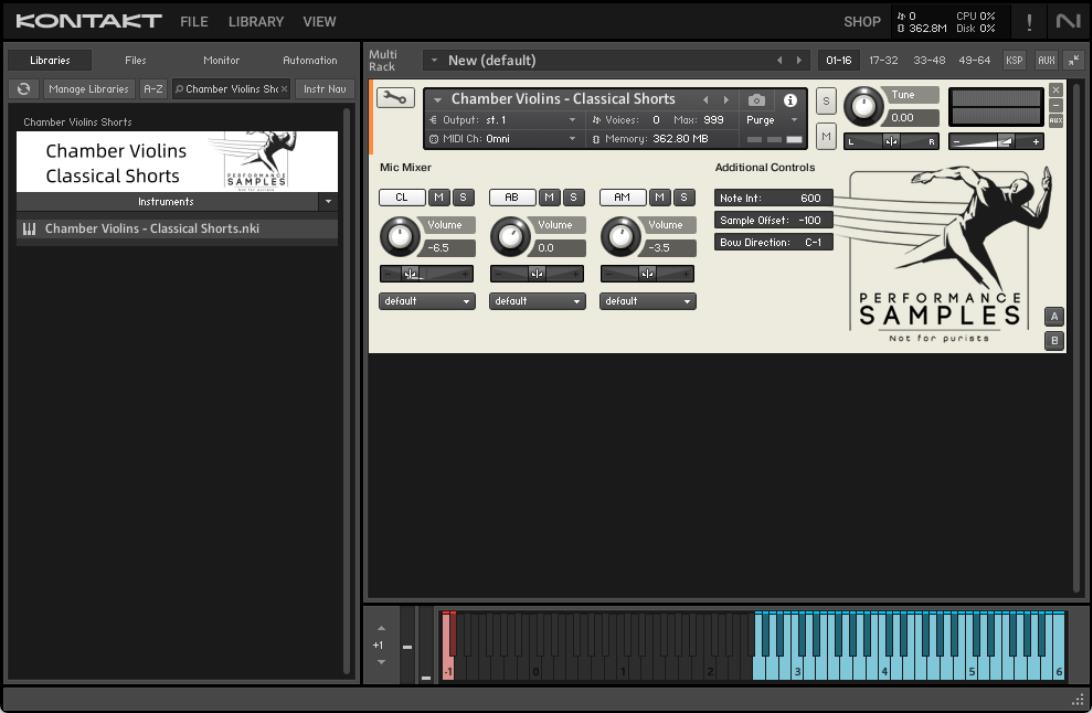
Task: Open the CL mic output default dropdown
Action: (x=426, y=301)
